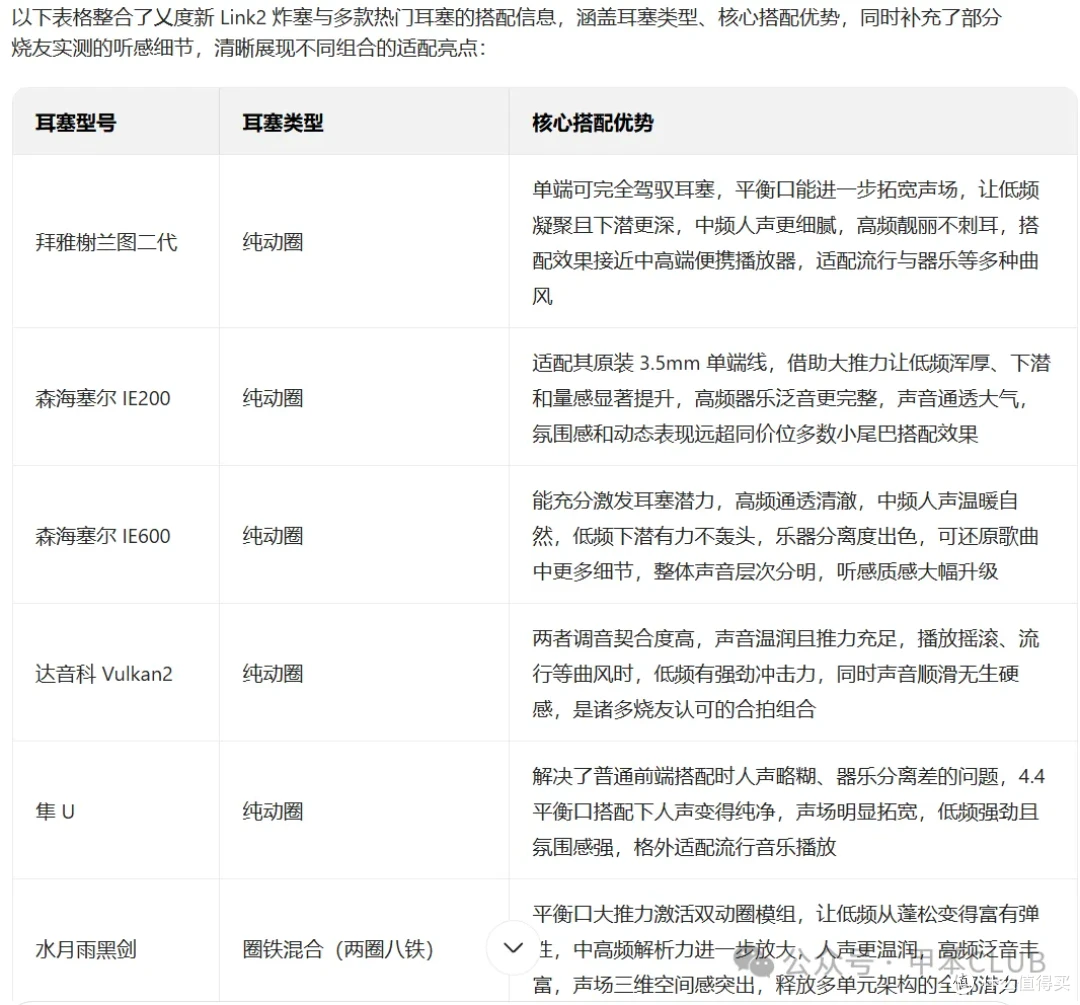Viewport: 1080px width, 1005px height.
Task: Click 纯动圈 in the 森海塞尔 IE600 row
Action: [273, 536]
